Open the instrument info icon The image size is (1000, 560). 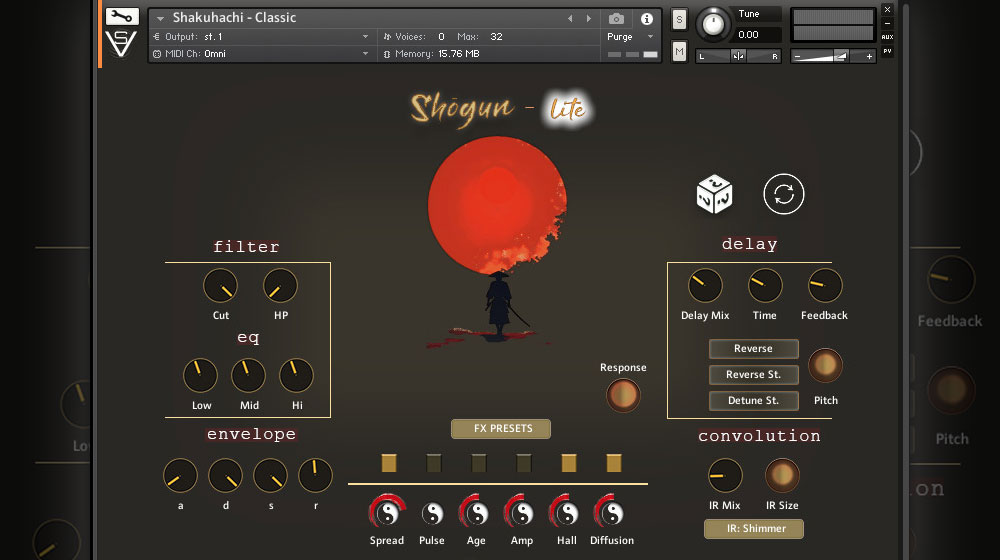click(x=647, y=18)
